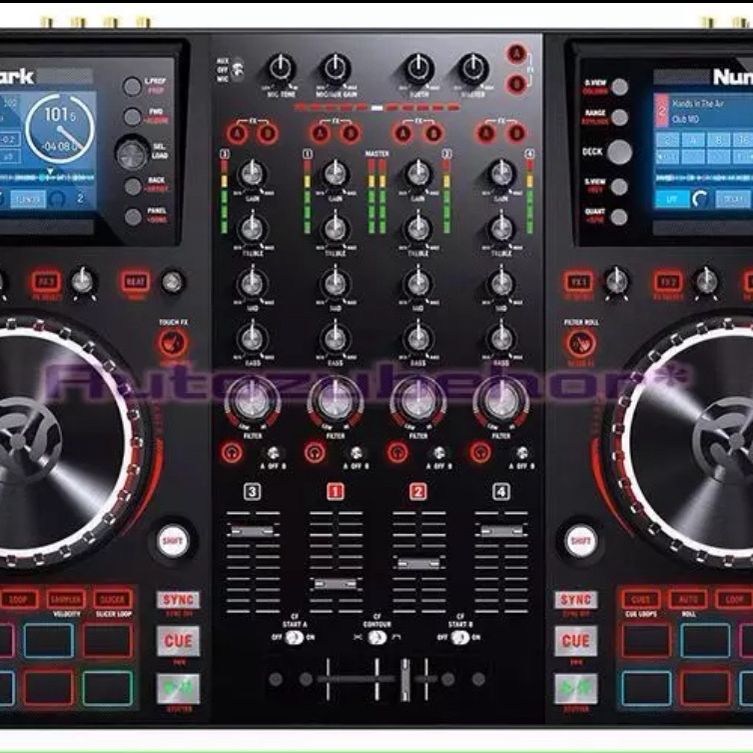The width and height of the screenshot is (753, 753).
Task: Tap the FX 2 button on right deck
Action: 668,281
